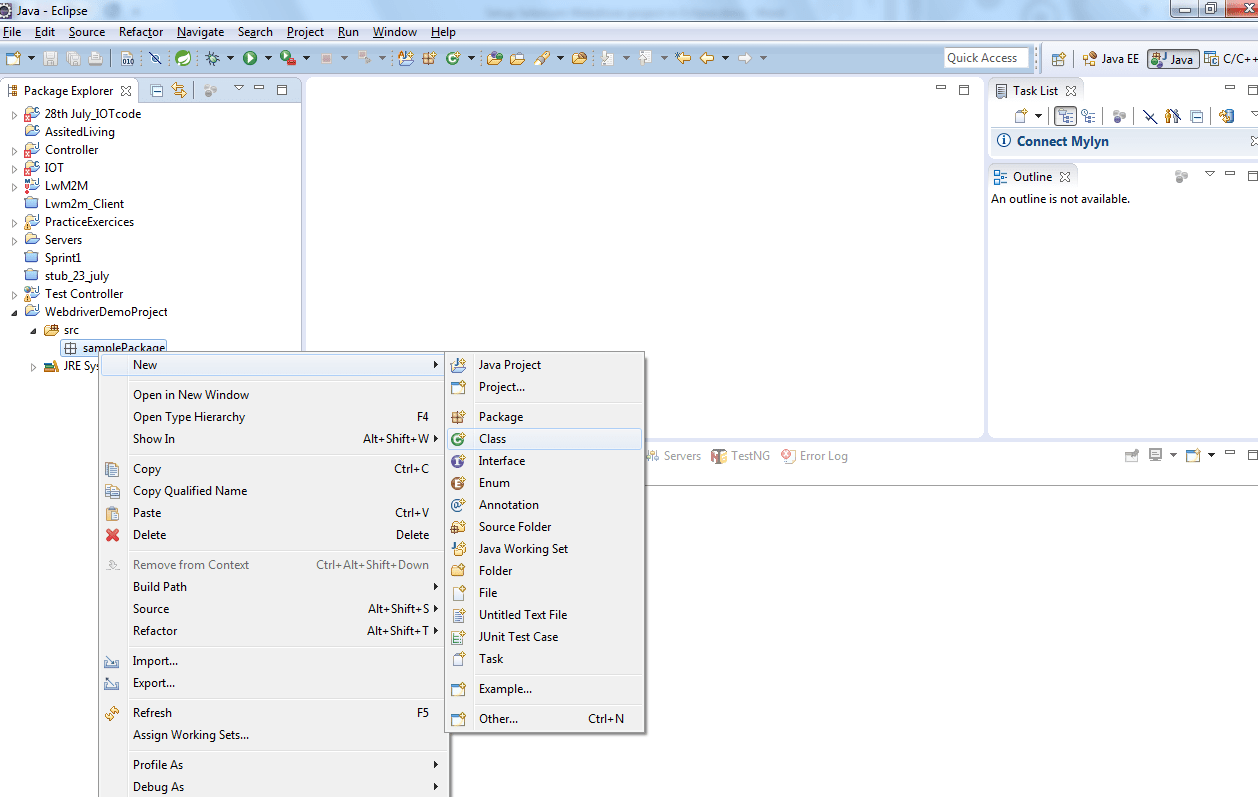
Task: Click the Connect Mylyn link
Action: pyautogui.click(x=1062, y=141)
